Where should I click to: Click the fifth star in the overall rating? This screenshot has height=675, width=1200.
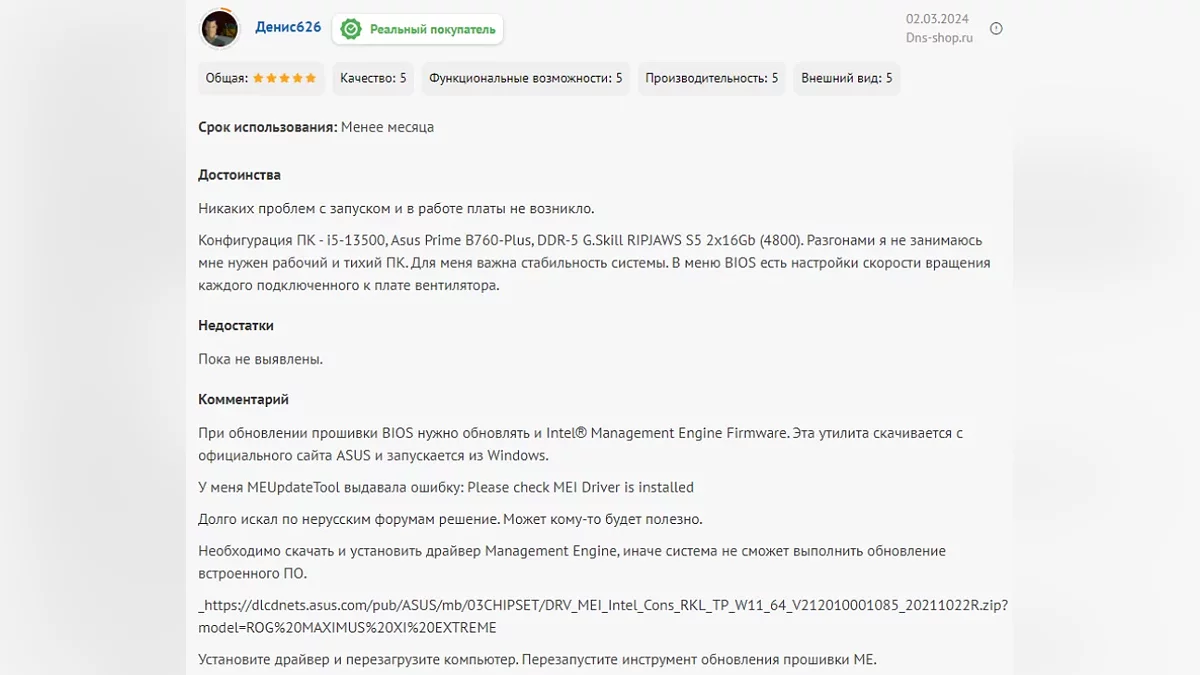coord(310,78)
